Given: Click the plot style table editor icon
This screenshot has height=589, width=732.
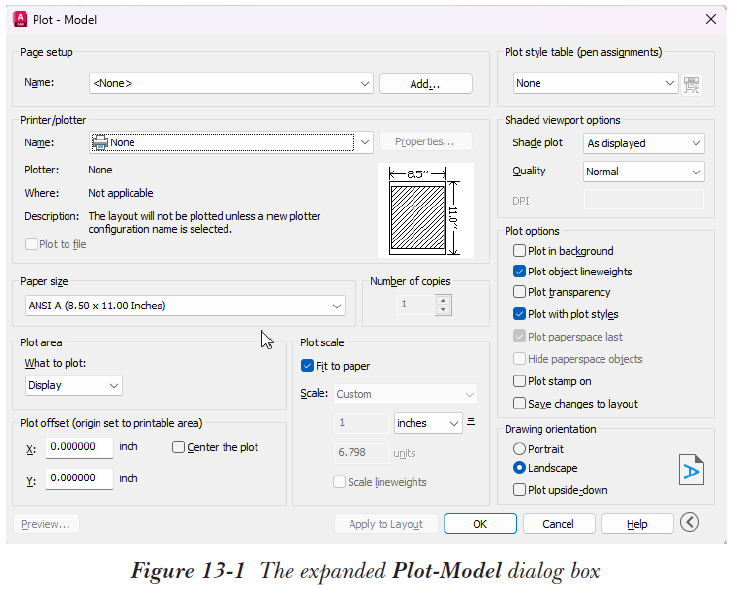Looking at the screenshot, I should point(691,84).
